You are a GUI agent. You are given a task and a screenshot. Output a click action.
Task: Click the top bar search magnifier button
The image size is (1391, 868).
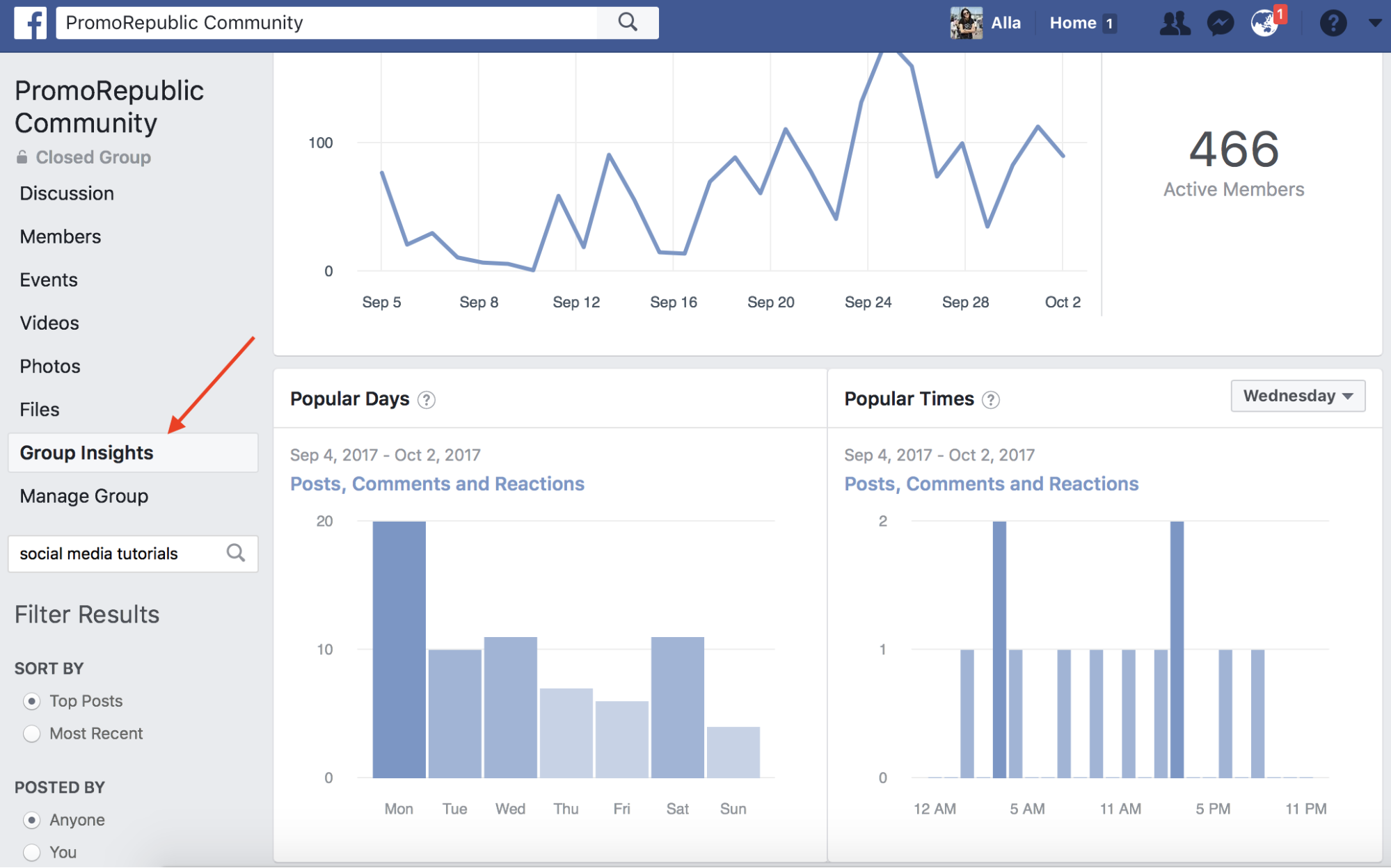628,23
